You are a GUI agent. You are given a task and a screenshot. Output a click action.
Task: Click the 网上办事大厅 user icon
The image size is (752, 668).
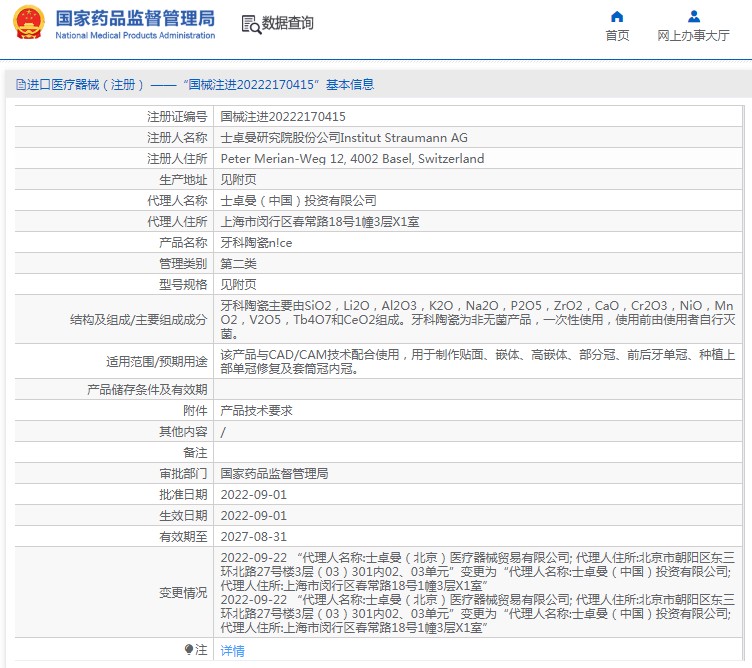click(693, 16)
